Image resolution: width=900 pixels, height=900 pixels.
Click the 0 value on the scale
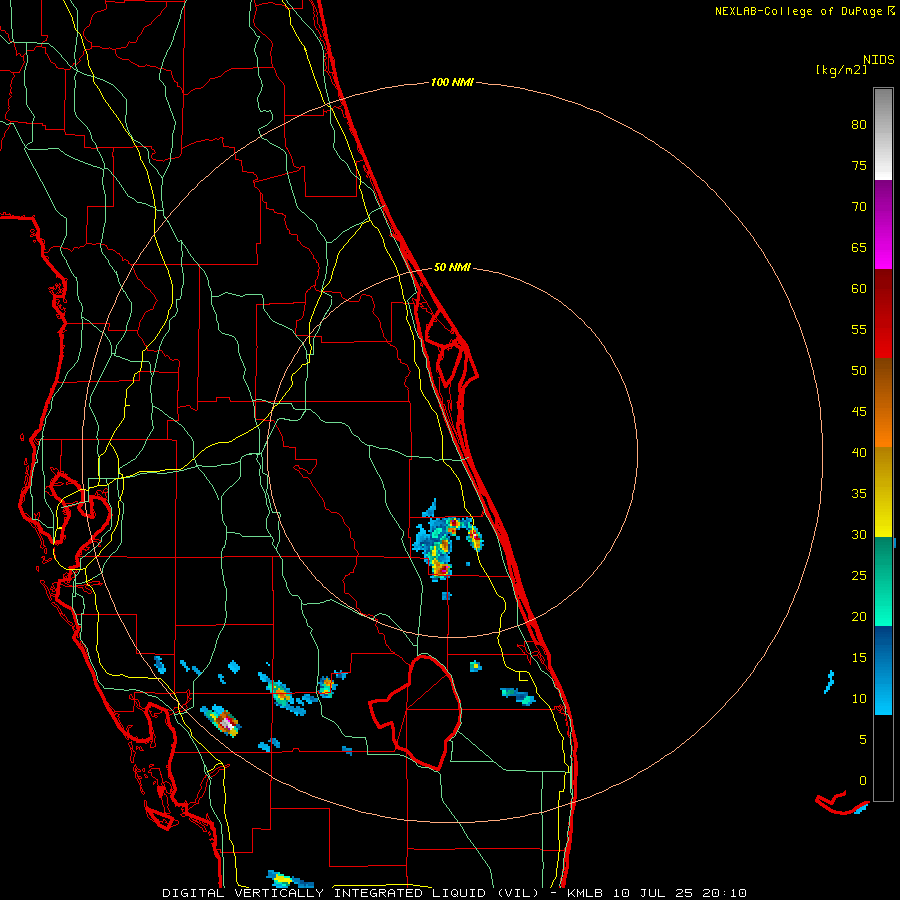pos(863,781)
